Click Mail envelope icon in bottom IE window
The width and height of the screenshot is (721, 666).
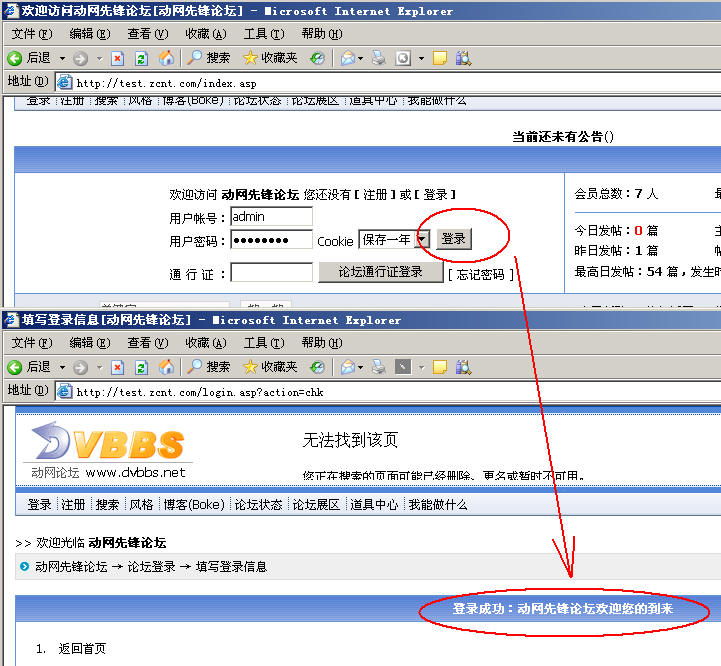(348, 367)
